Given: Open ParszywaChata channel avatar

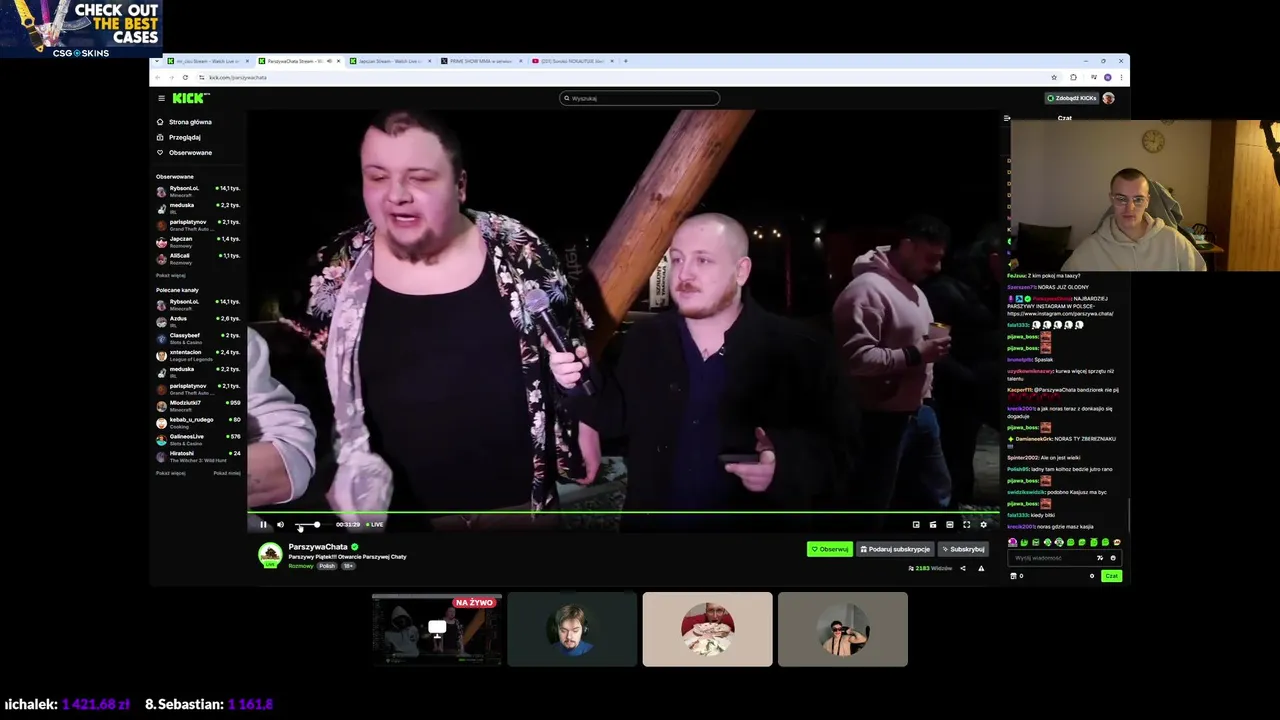Looking at the screenshot, I should (270, 555).
